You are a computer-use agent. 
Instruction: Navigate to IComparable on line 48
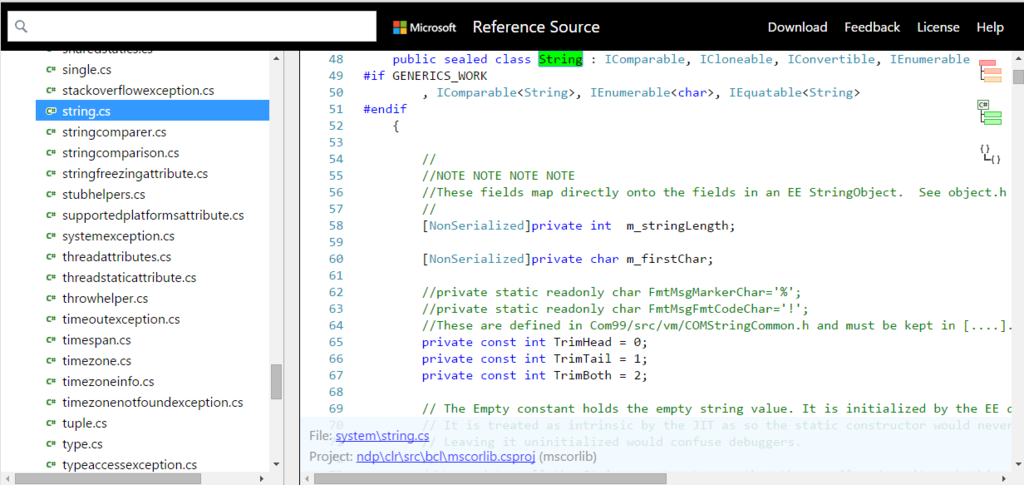click(645, 59)
